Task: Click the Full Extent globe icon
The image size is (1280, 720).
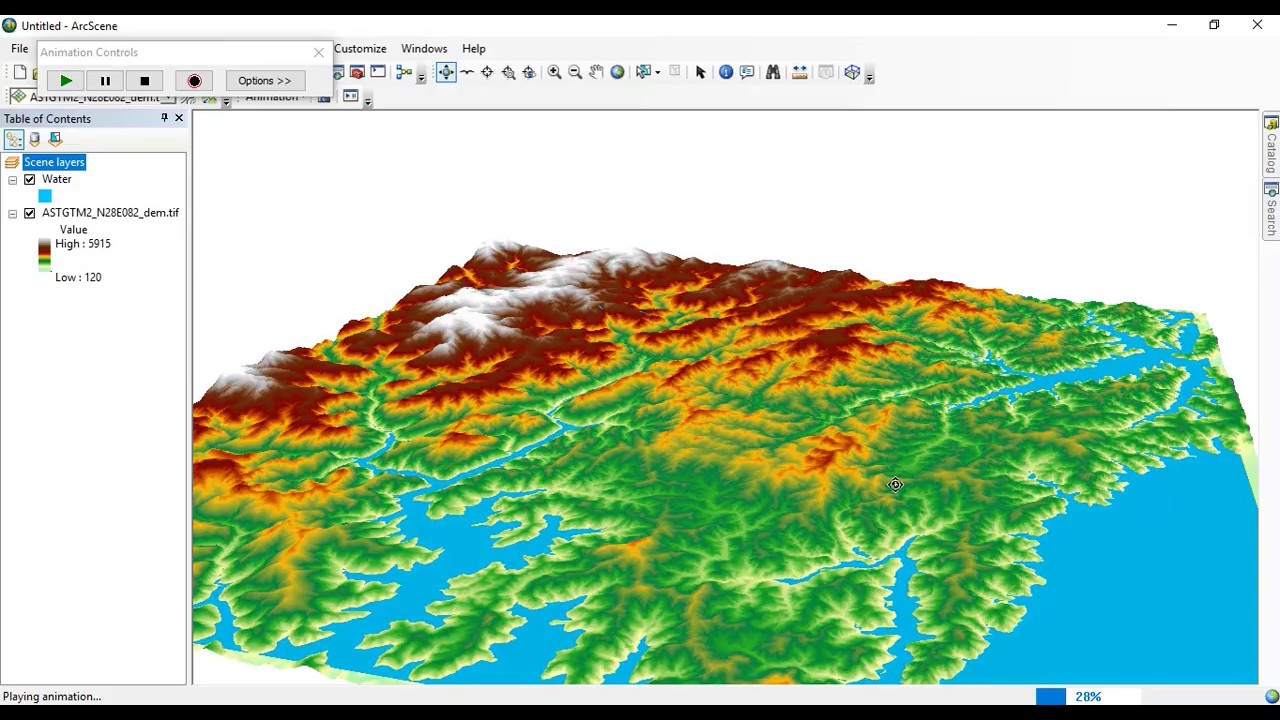Action: pyautogui.click(x=617, y=72)
